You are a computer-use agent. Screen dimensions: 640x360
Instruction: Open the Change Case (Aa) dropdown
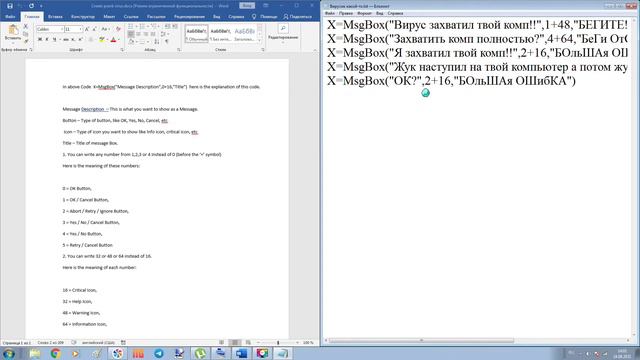tap(106, 29)
